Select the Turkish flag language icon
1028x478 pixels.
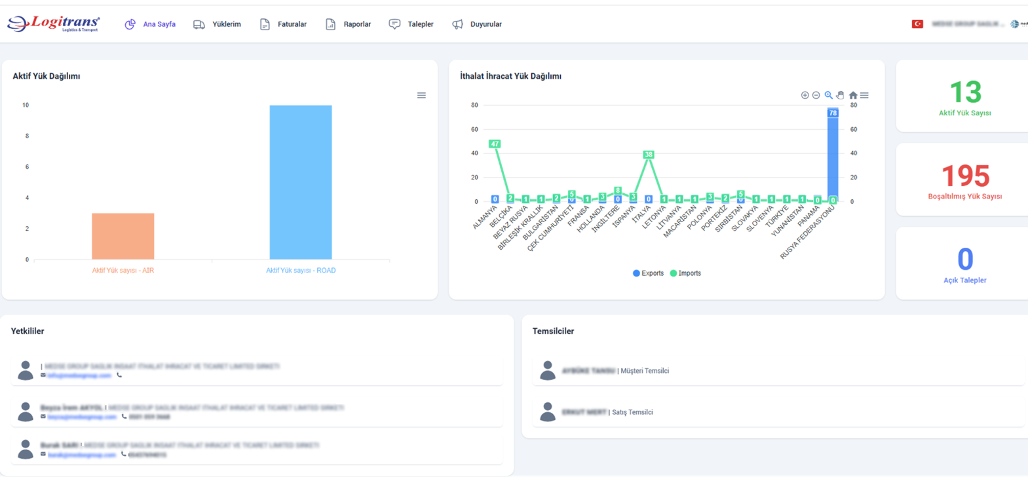917,24
